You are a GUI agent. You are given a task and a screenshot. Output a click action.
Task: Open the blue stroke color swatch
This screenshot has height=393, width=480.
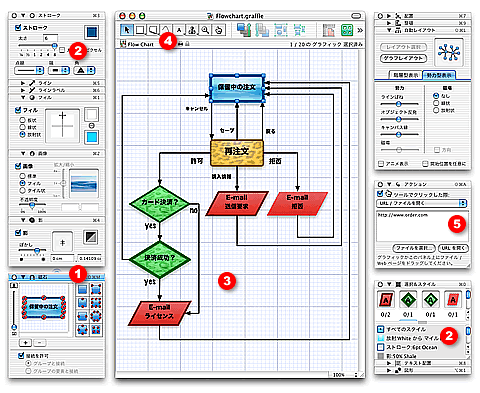tap(92, 32)
